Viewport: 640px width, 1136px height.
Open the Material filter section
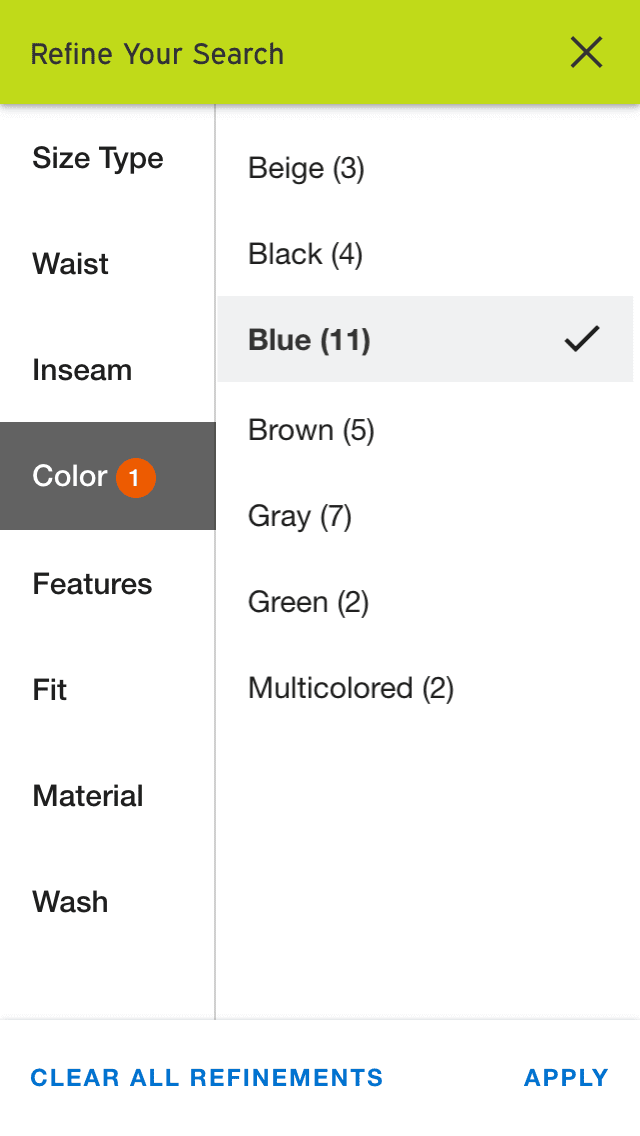click(x=88, y=795)
